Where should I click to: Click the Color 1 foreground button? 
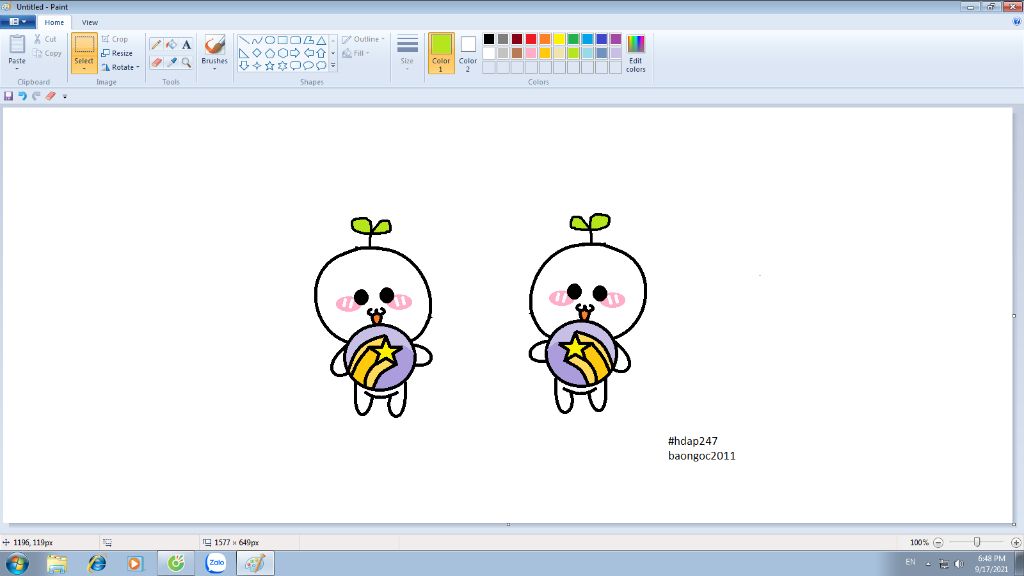coord(441,53)
